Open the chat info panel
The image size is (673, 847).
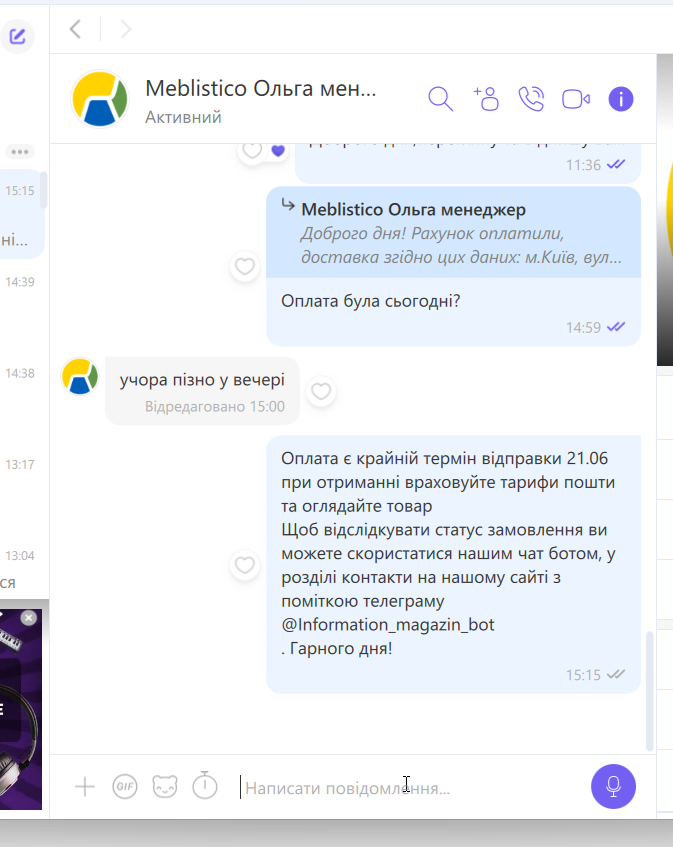tap(621, 99)
